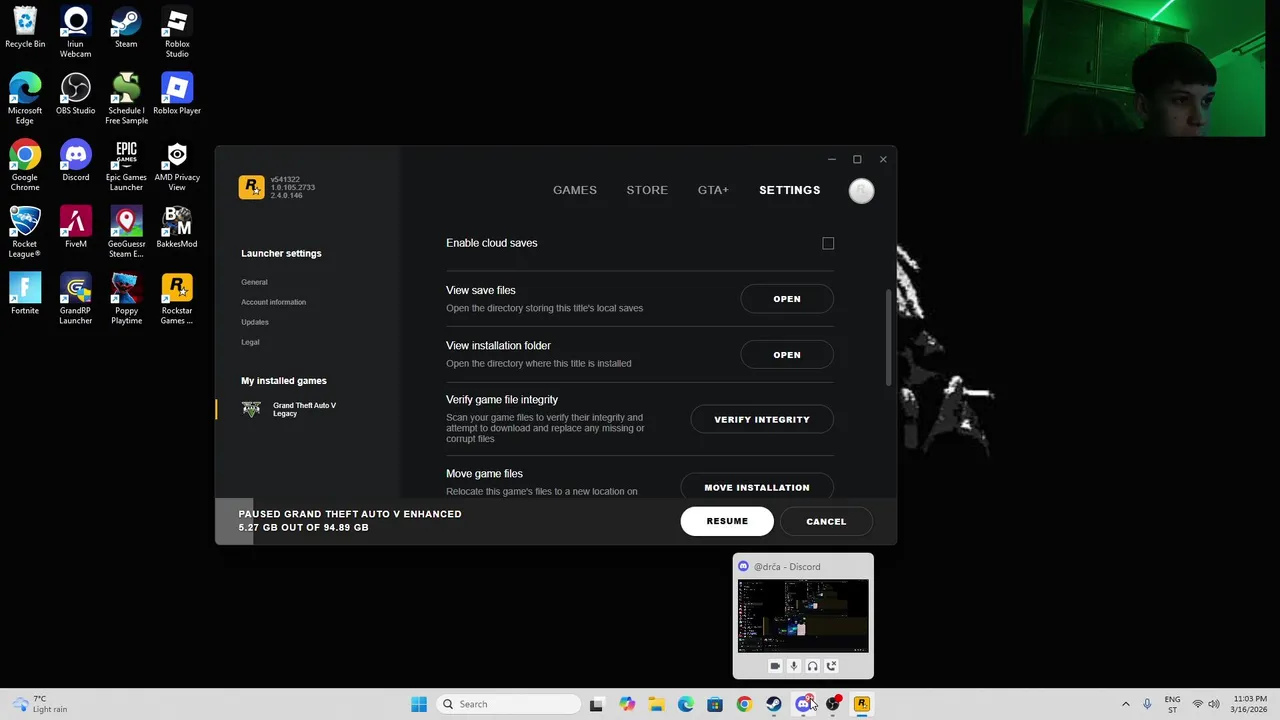Screen dimensions: 1280x720
Task: Switch to the STORE tab
Action: [x=647, y=190]
